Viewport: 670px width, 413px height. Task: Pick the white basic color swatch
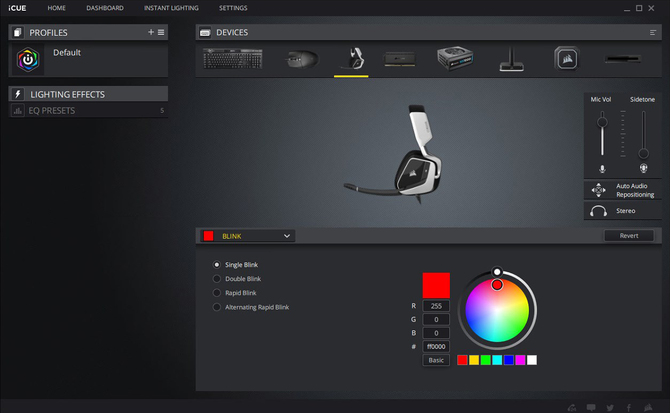pyautogui.click(x=532, y=360)
